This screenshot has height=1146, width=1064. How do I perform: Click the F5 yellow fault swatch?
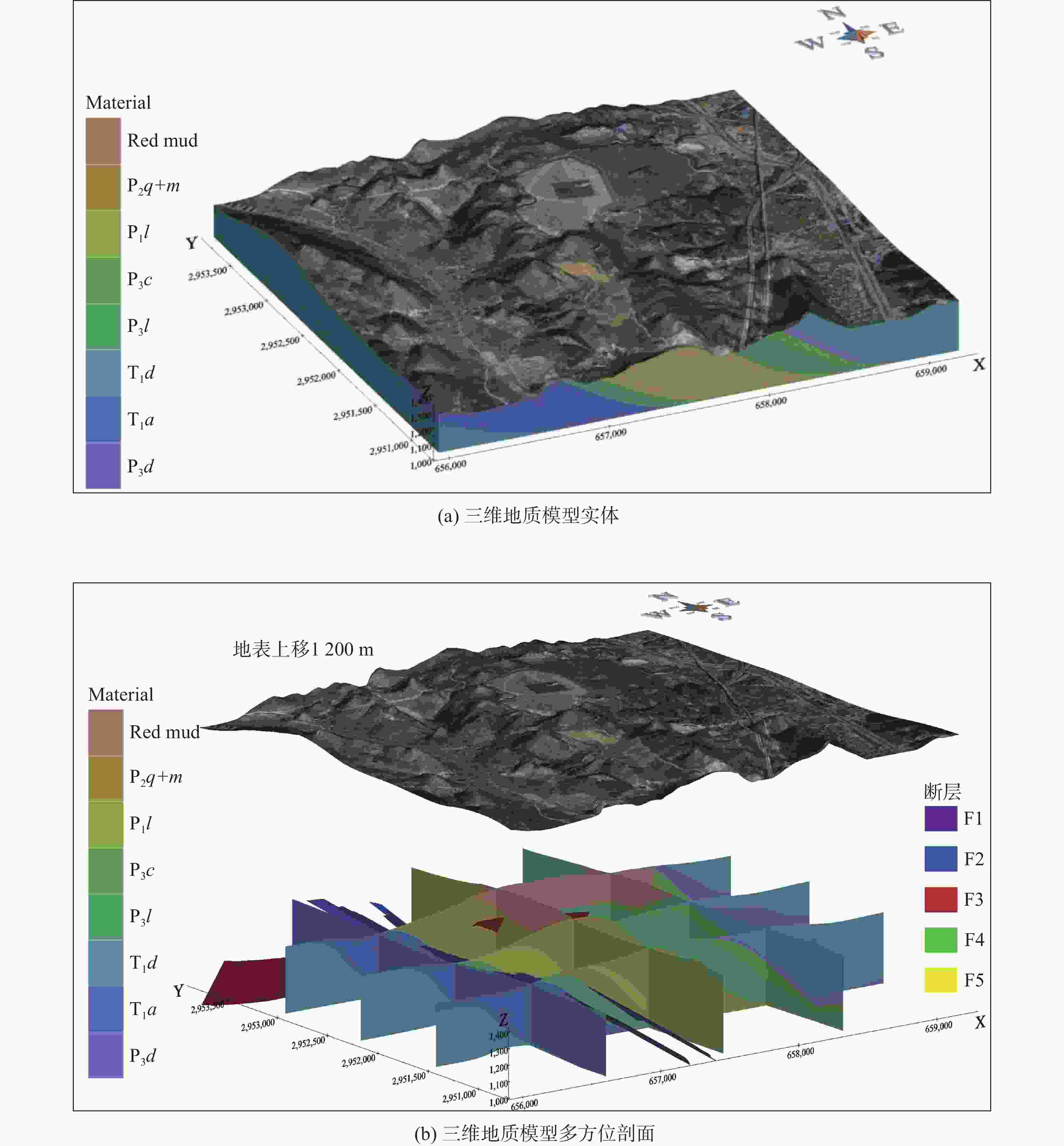point(940,980)
